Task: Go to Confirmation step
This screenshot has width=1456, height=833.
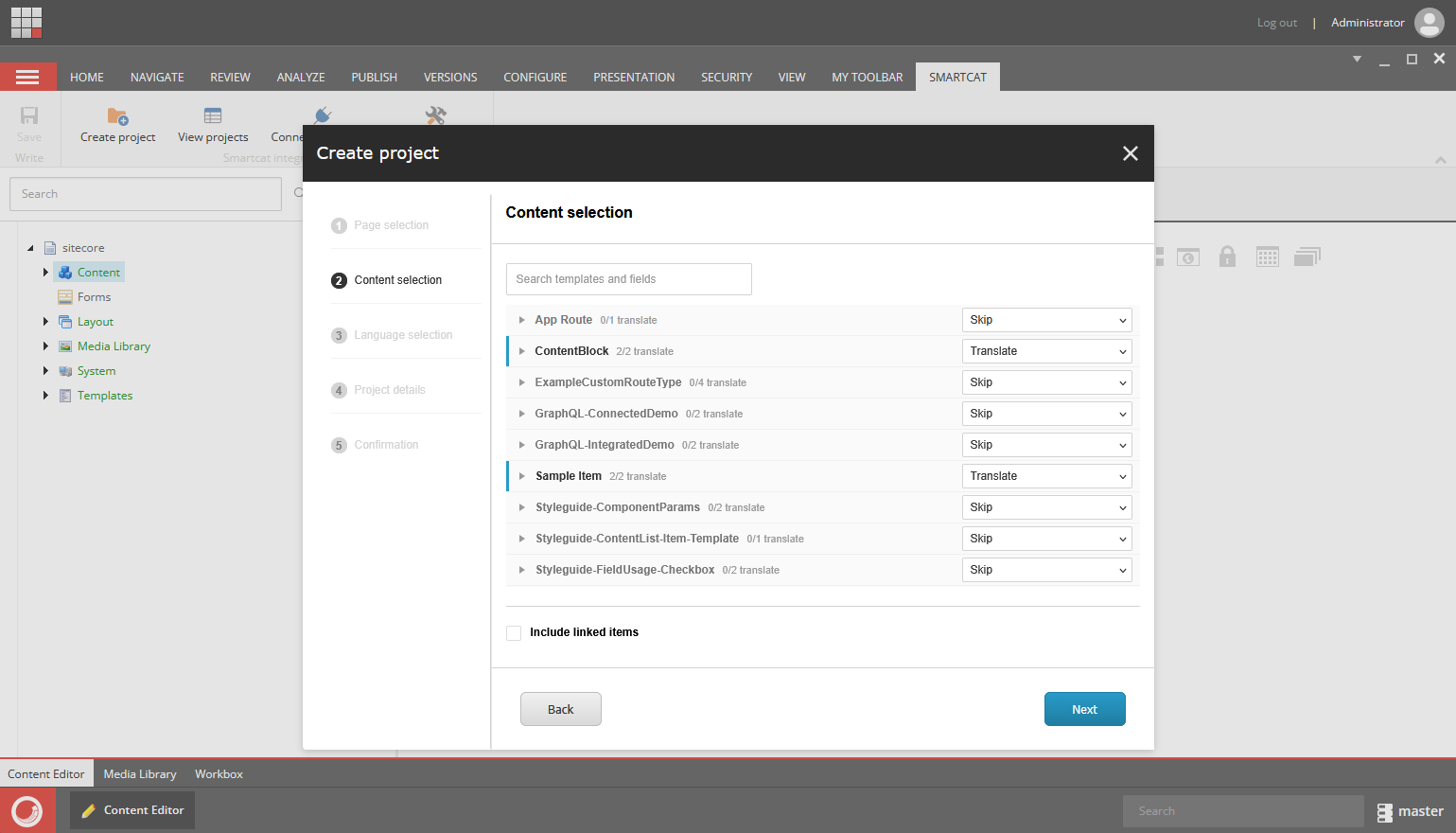Action: tap(375, 445)
